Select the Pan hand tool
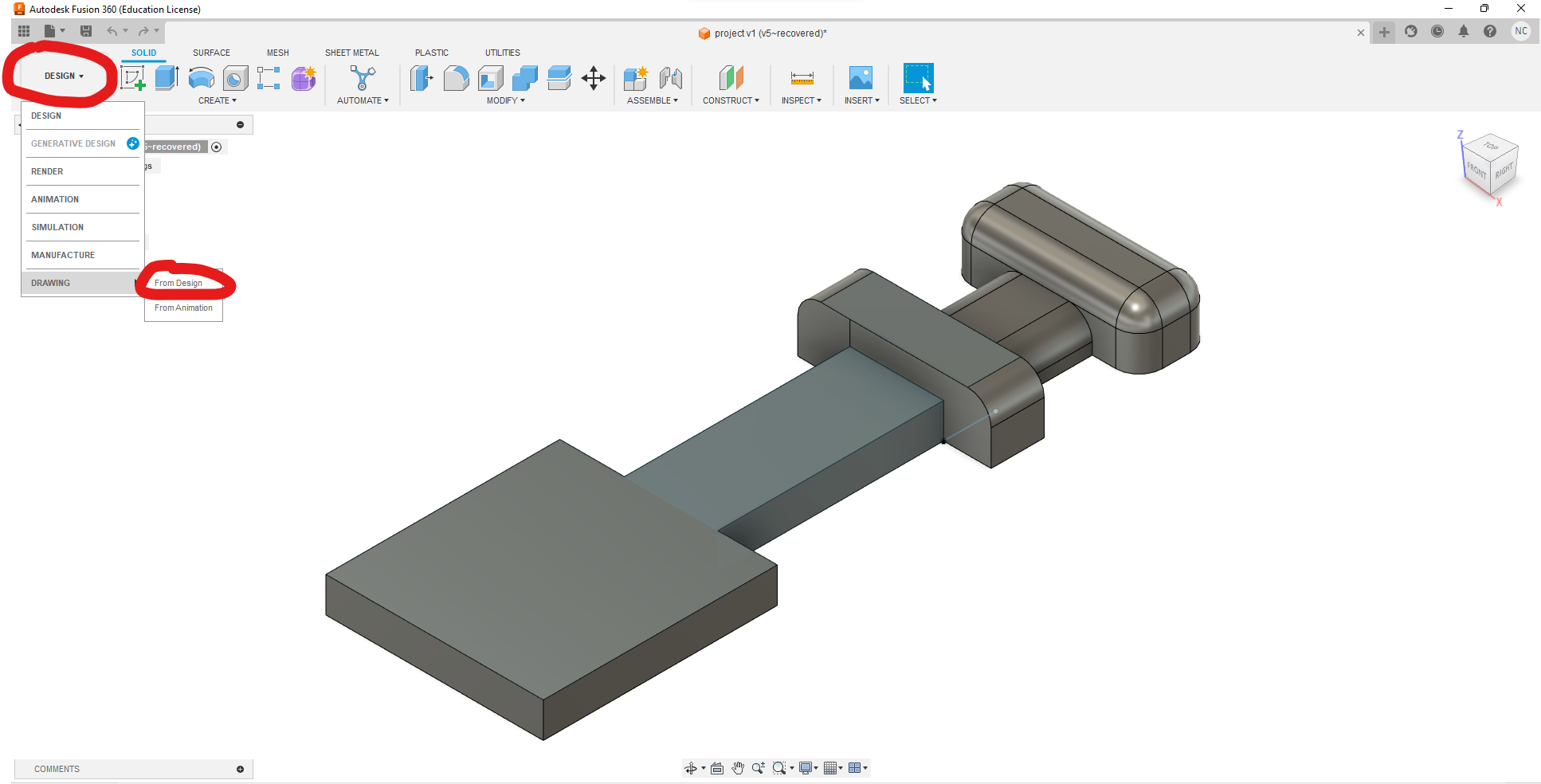Image resolution: width=1541 pixels, height=784 pixels. (738, 768)
